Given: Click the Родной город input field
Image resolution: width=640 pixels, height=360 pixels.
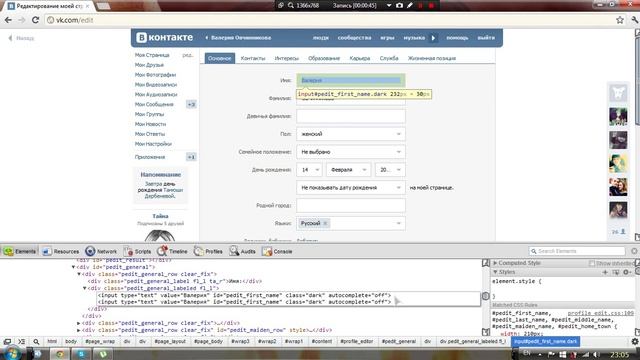Looking at the screenshot, I should point(351,205).
